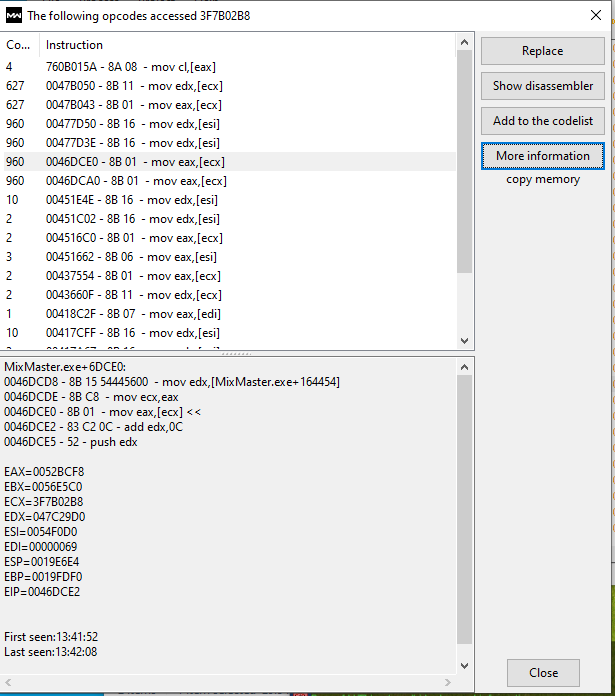Select row 00477D50 mov edx,[esi]
The width and height of the screenshot is (615, 696).
[229, 124]
